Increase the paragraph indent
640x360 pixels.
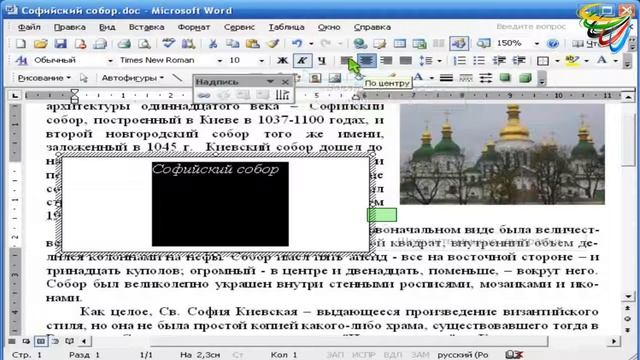tap(519, 61)
